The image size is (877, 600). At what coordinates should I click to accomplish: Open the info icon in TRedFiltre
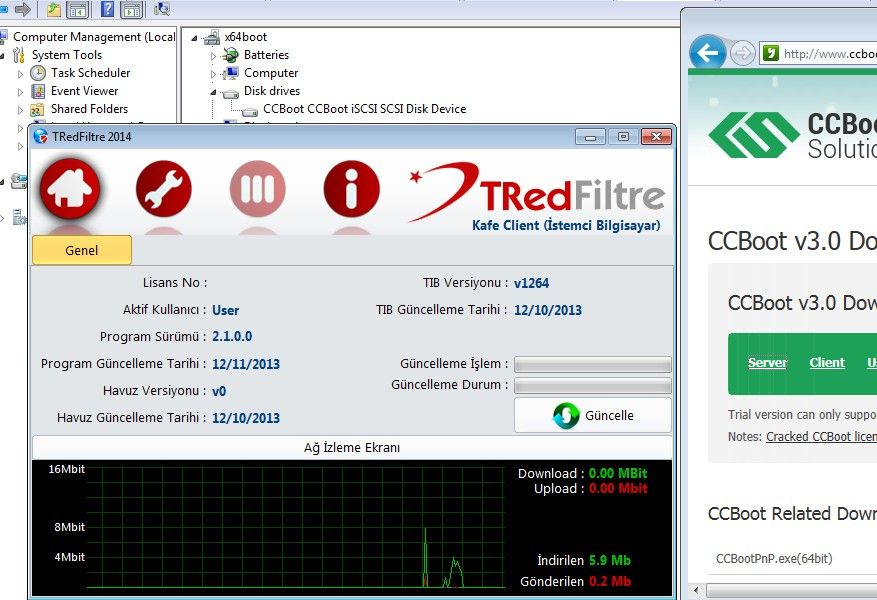tap(351, 188)
